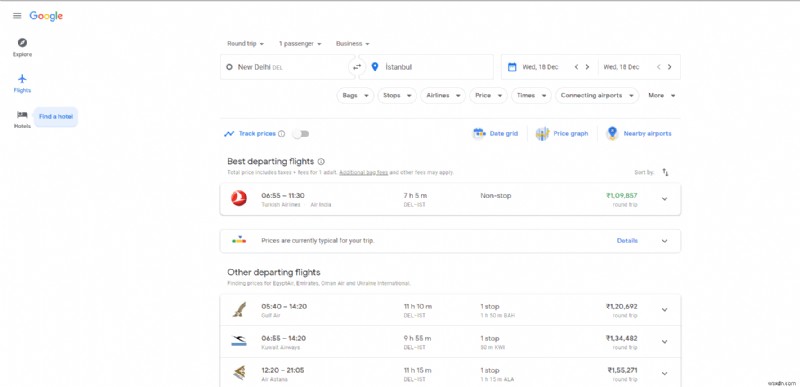Swap origin and destination cities
Screen dimensions: 800x387
(x=357, y=67)
